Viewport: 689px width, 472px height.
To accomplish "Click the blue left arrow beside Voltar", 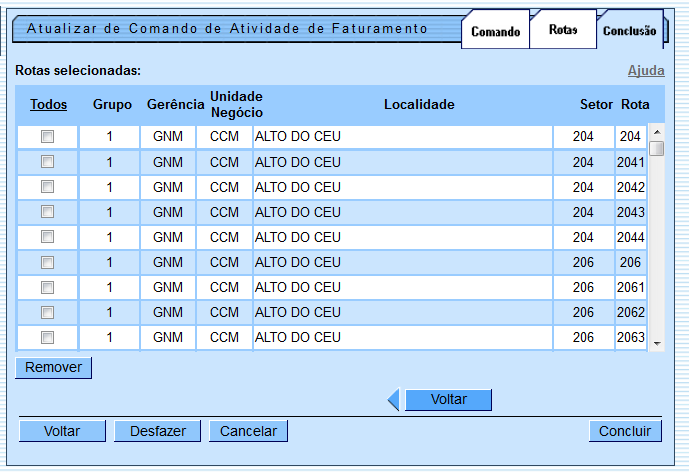I will click(394, 400).
